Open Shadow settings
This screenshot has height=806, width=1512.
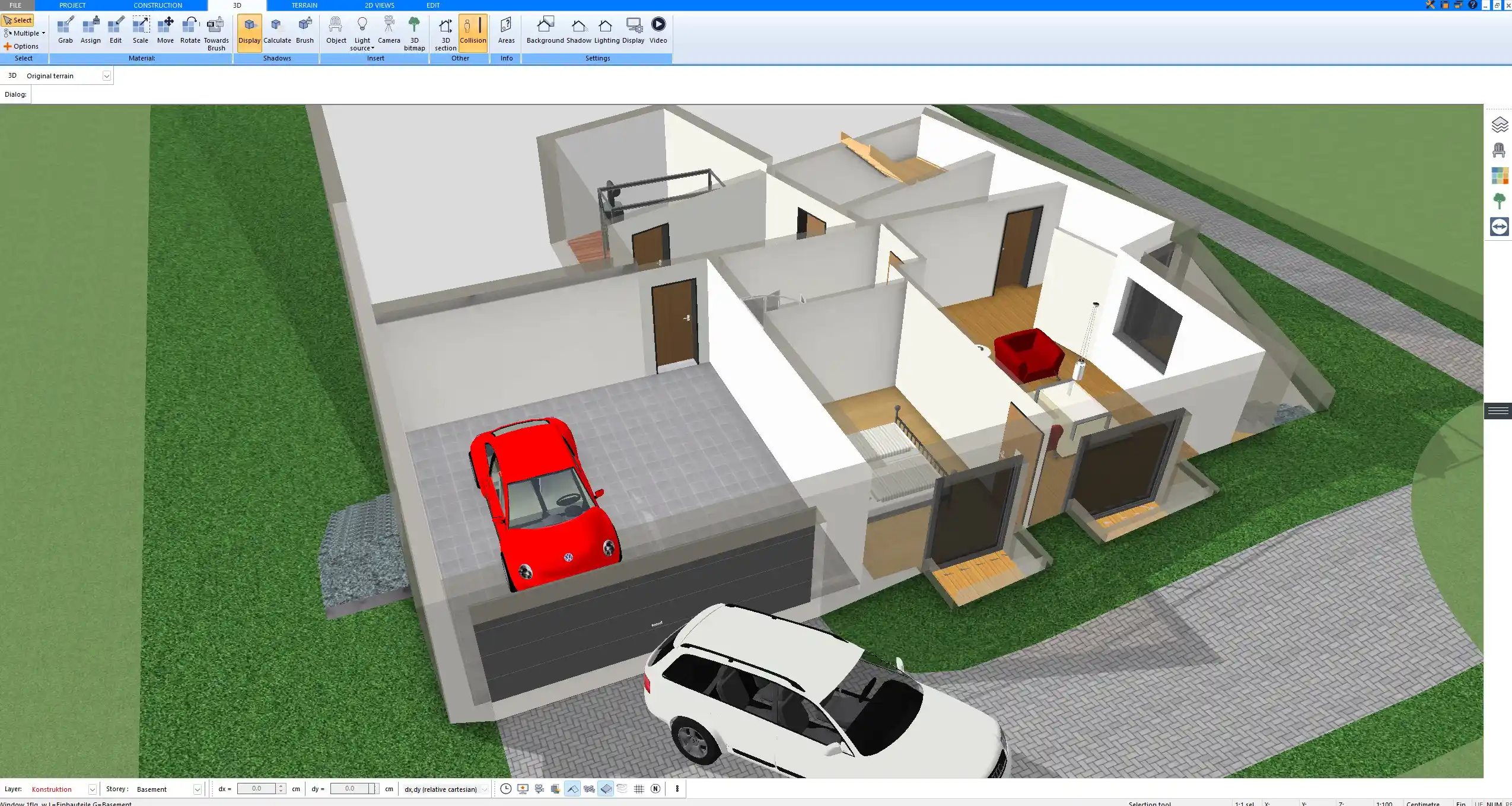(x=578, y=31)
